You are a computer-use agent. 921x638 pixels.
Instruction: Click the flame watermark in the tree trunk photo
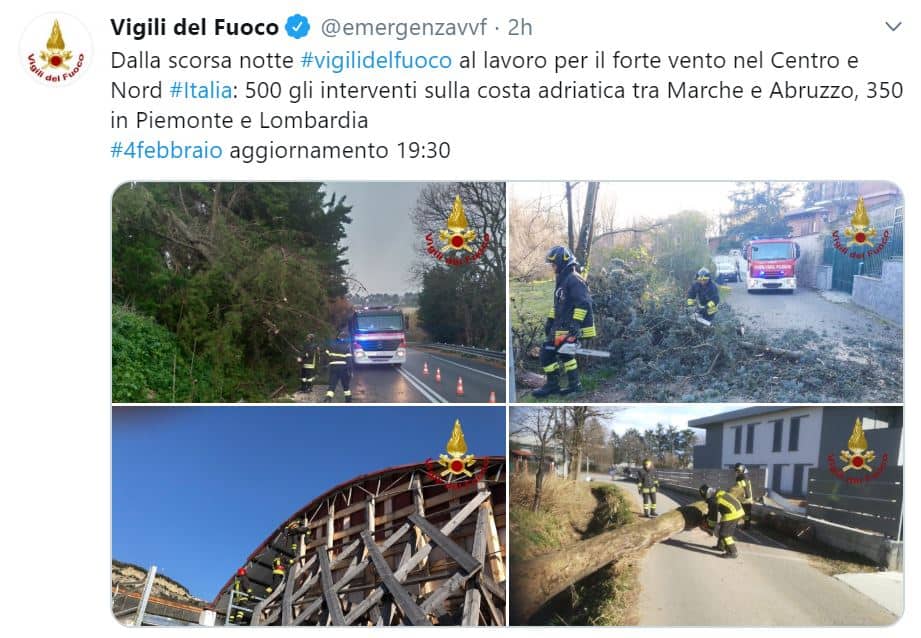click(x=858, y=451)
